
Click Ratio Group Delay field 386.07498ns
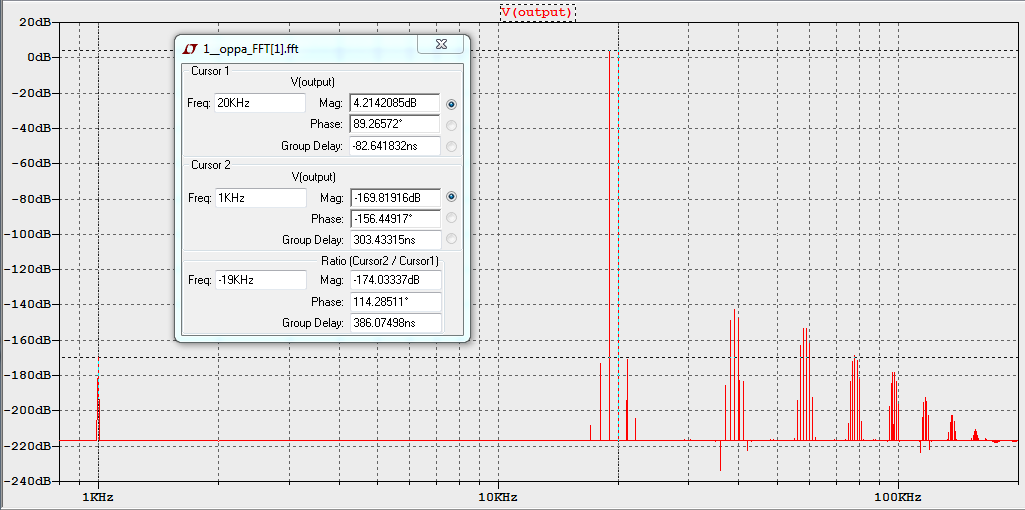click(395, 323)
